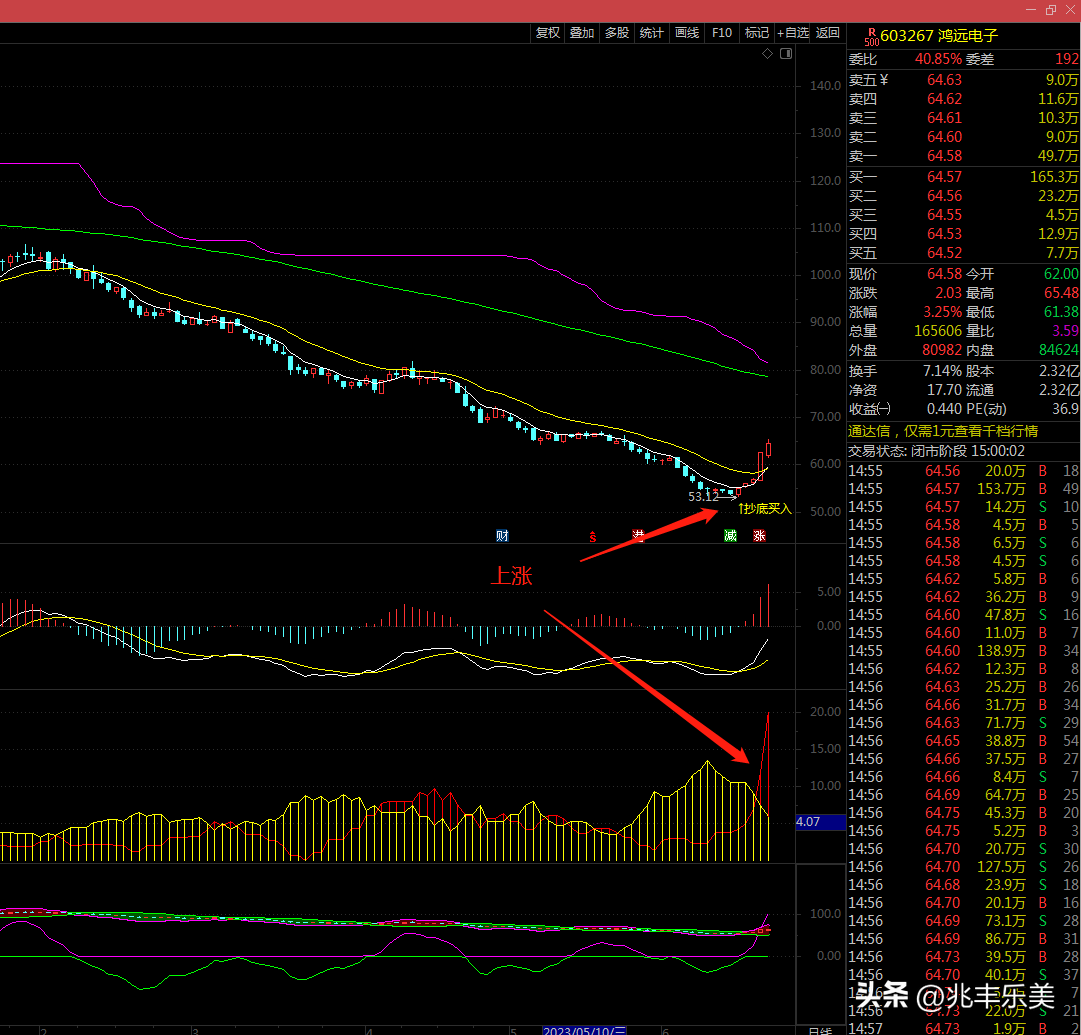Click the 交易状态 闭市阶段 status line

click(x=936, y=451)
